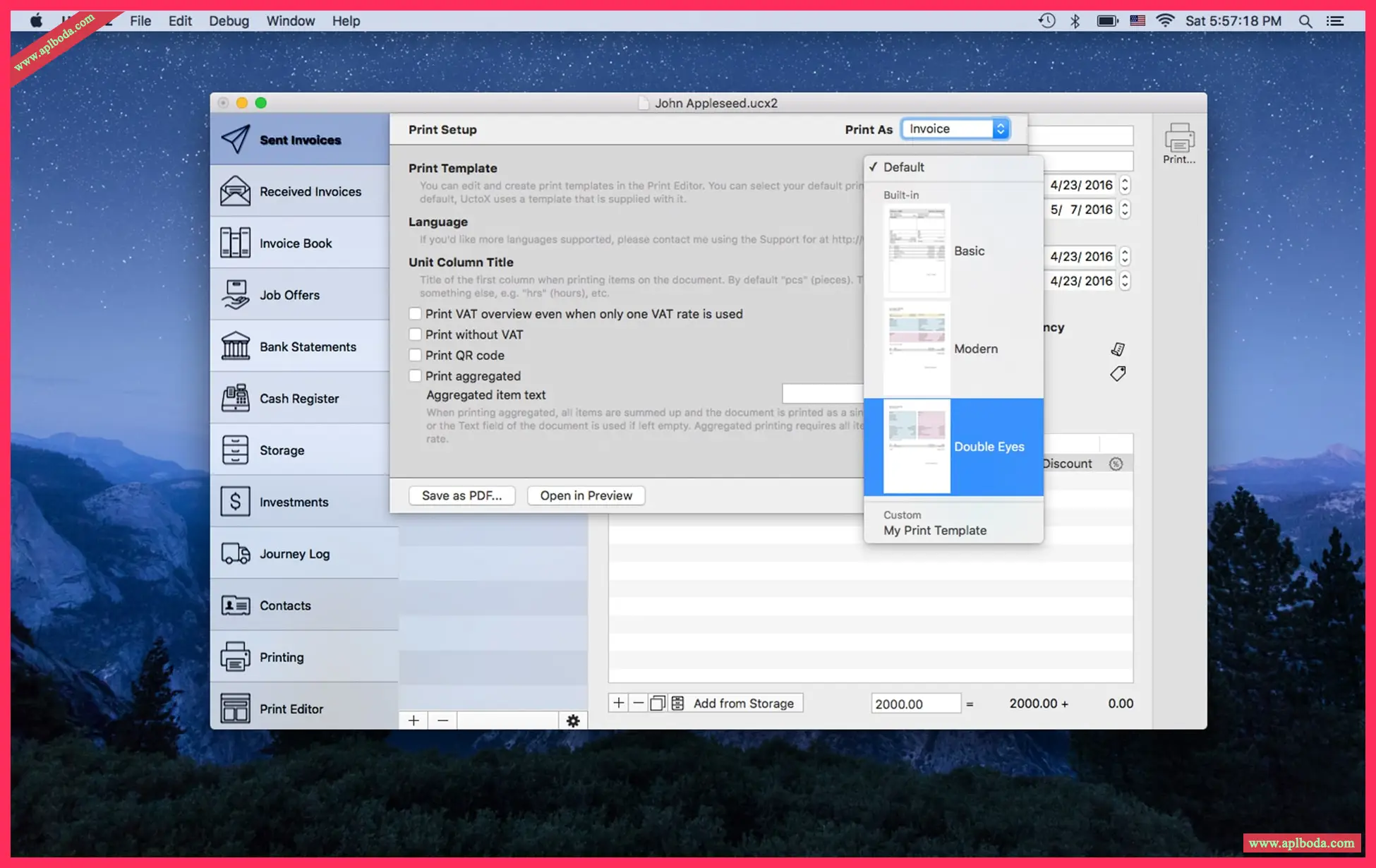Adjust the first 4/23/2016 date stepper

click(1125, 185)
